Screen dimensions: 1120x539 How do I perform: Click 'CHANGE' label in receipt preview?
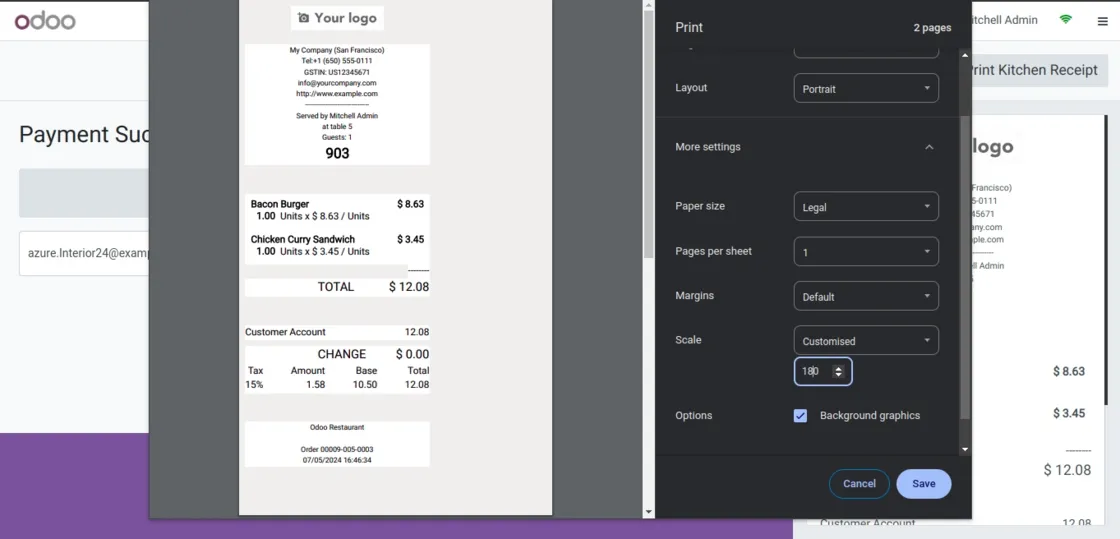(x=341, y=354)
